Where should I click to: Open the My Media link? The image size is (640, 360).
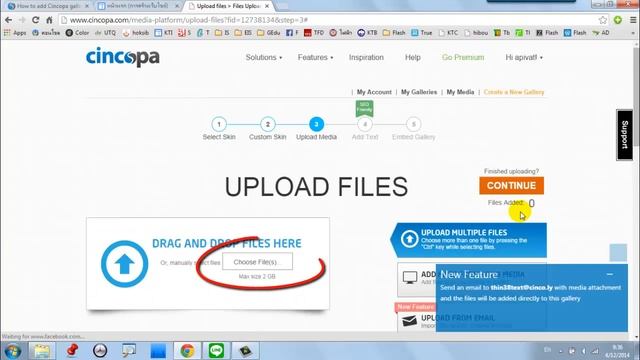[460, 92]
